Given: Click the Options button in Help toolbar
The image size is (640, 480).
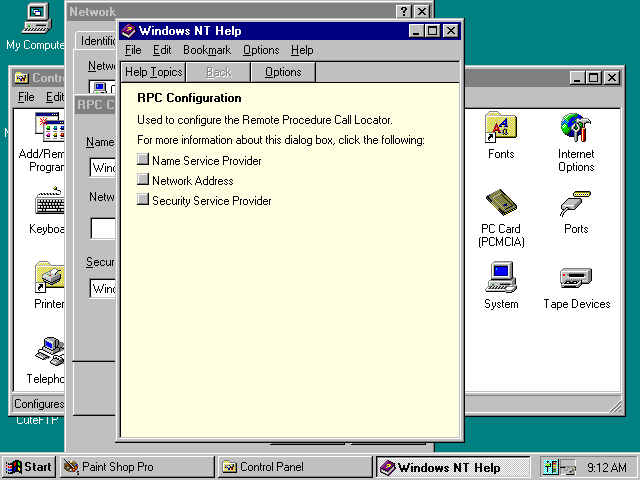Looking at the screenshot, I should (x=283, y=72).
